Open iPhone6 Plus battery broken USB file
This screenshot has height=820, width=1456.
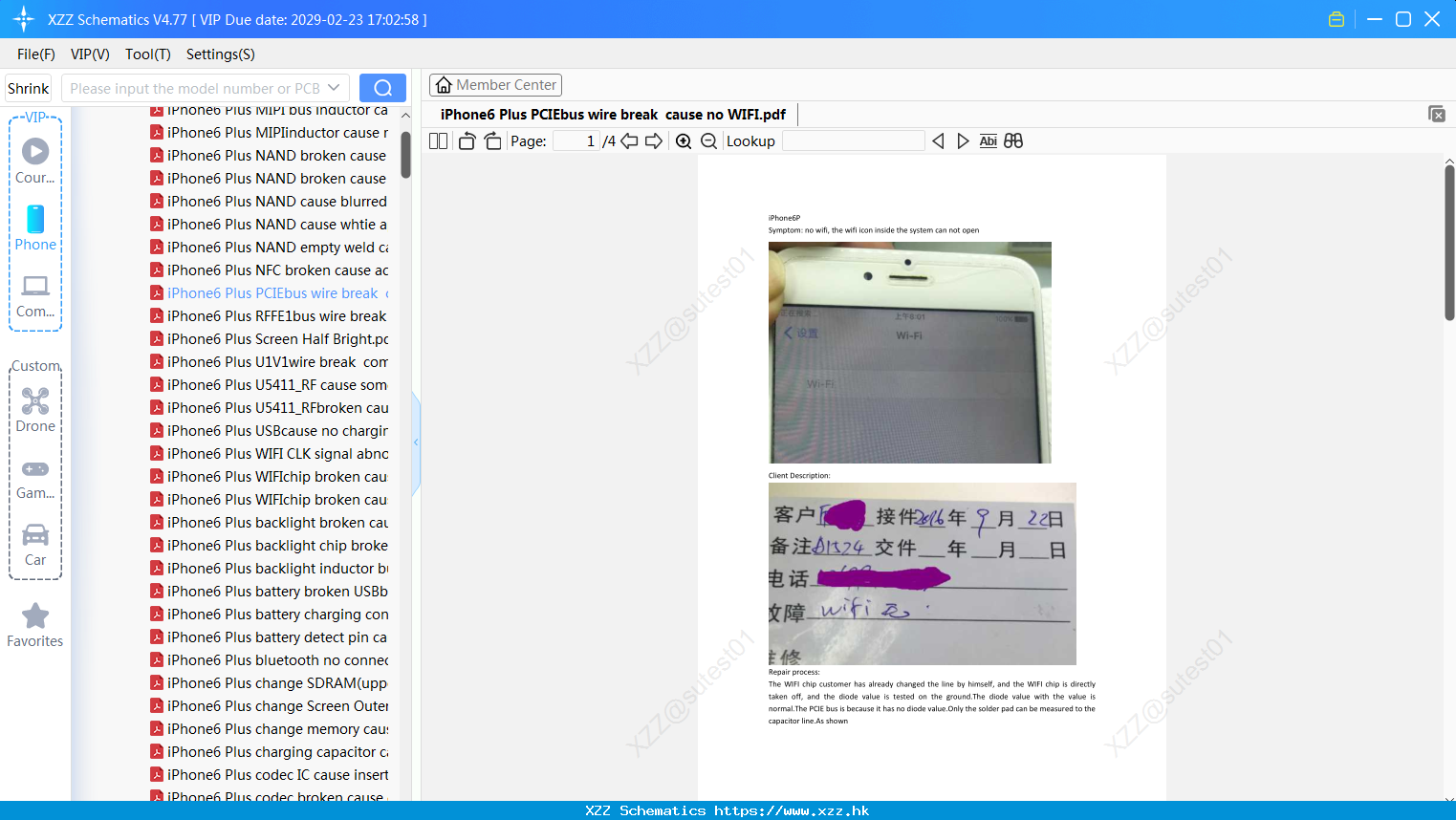tap(269, 592)
